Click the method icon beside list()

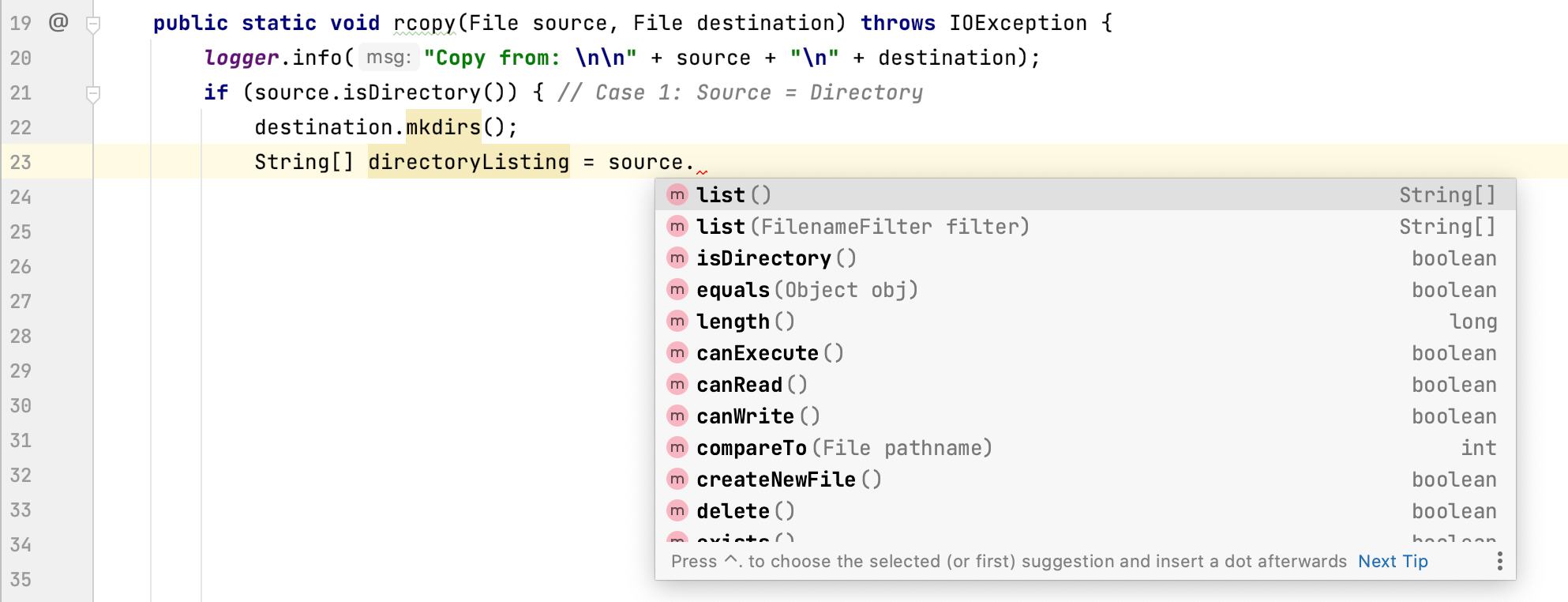[677, 194]
